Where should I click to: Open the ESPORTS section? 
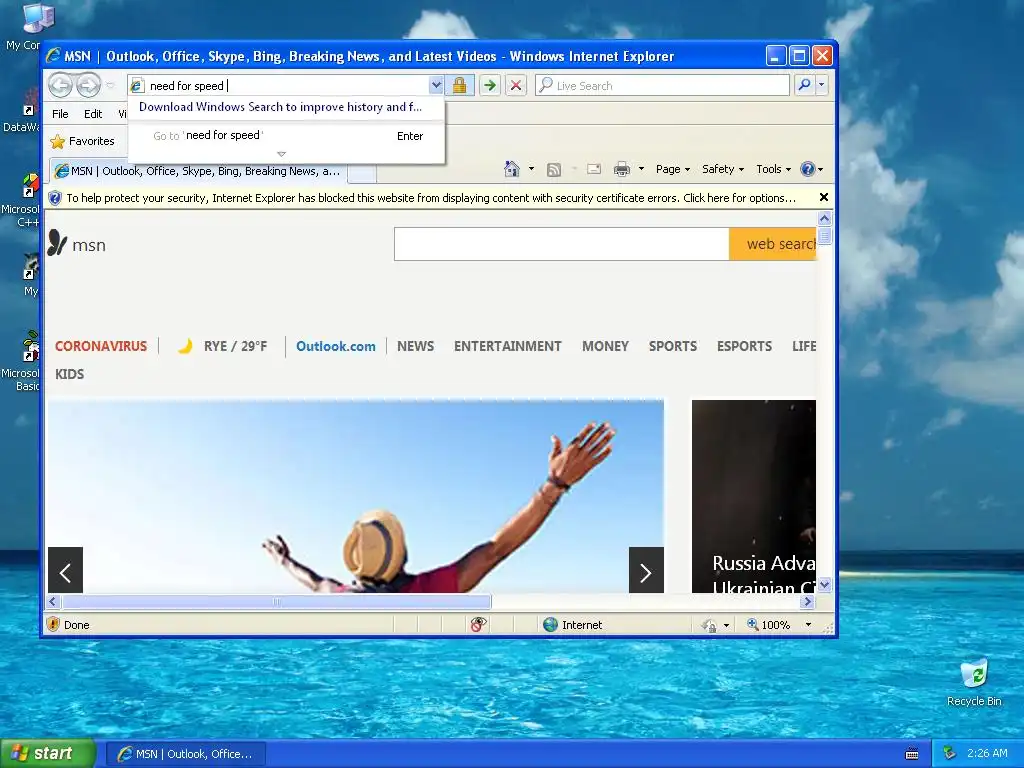click(744, 346)
